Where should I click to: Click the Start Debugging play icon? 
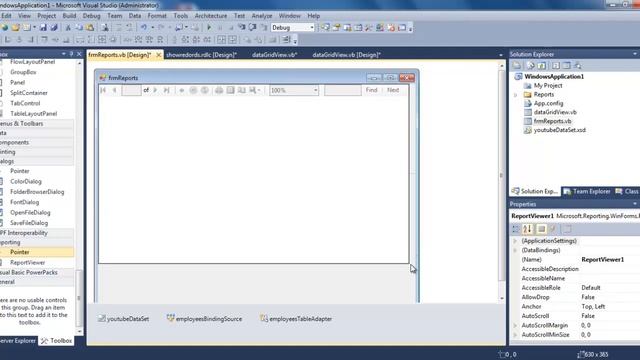tap(209, 27)
